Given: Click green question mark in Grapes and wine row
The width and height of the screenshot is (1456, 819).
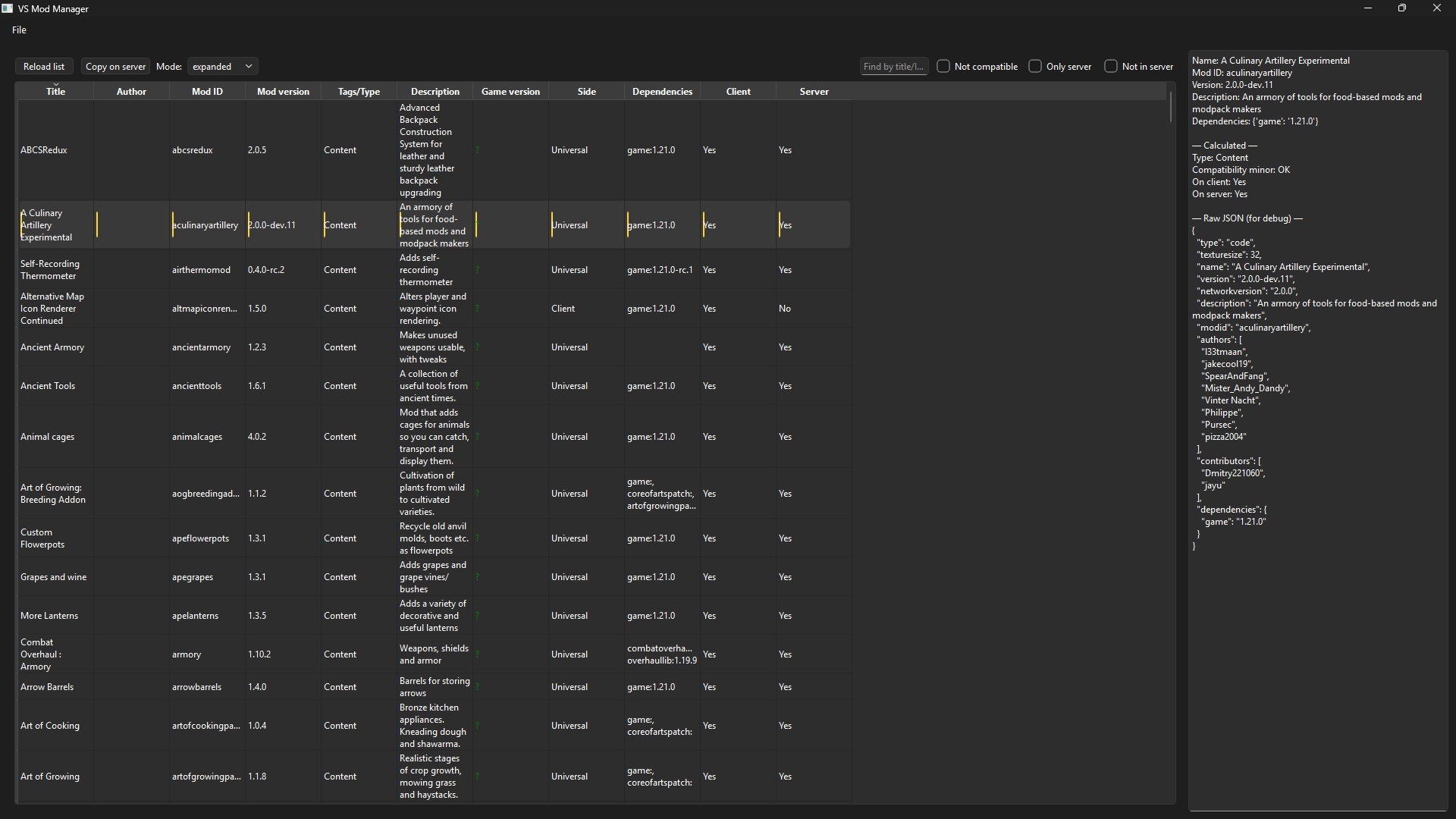Looking at the screenshot, I should [478, 577].
